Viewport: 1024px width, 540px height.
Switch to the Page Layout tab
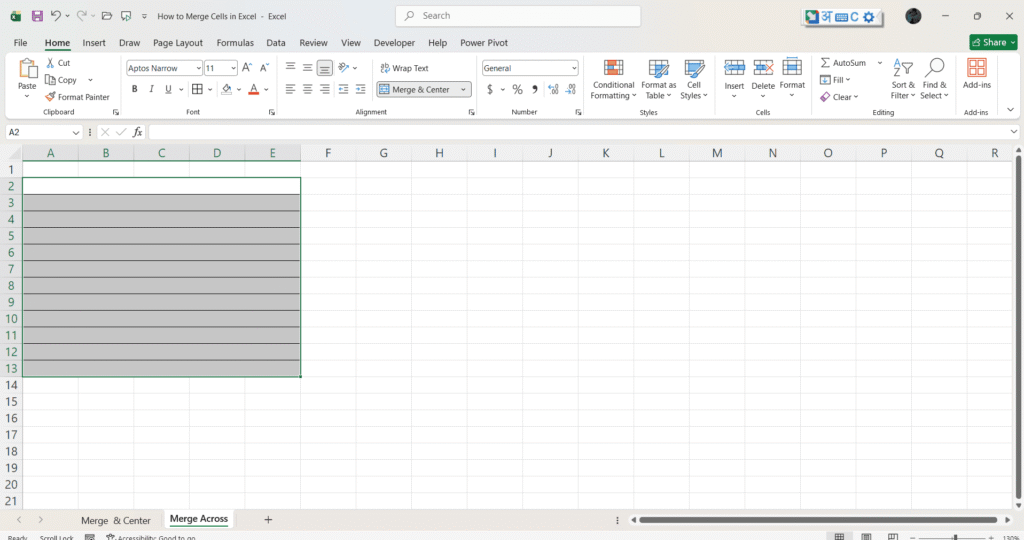178,42
